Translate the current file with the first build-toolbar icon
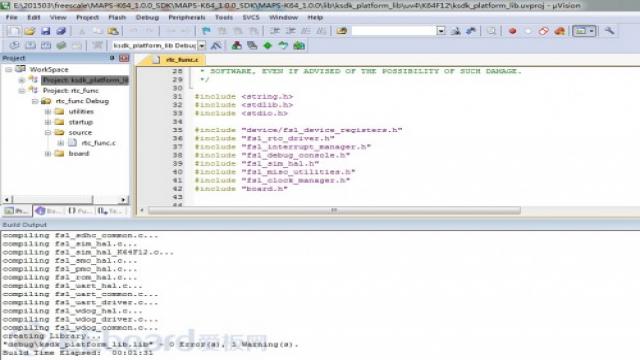 (14, 46)
